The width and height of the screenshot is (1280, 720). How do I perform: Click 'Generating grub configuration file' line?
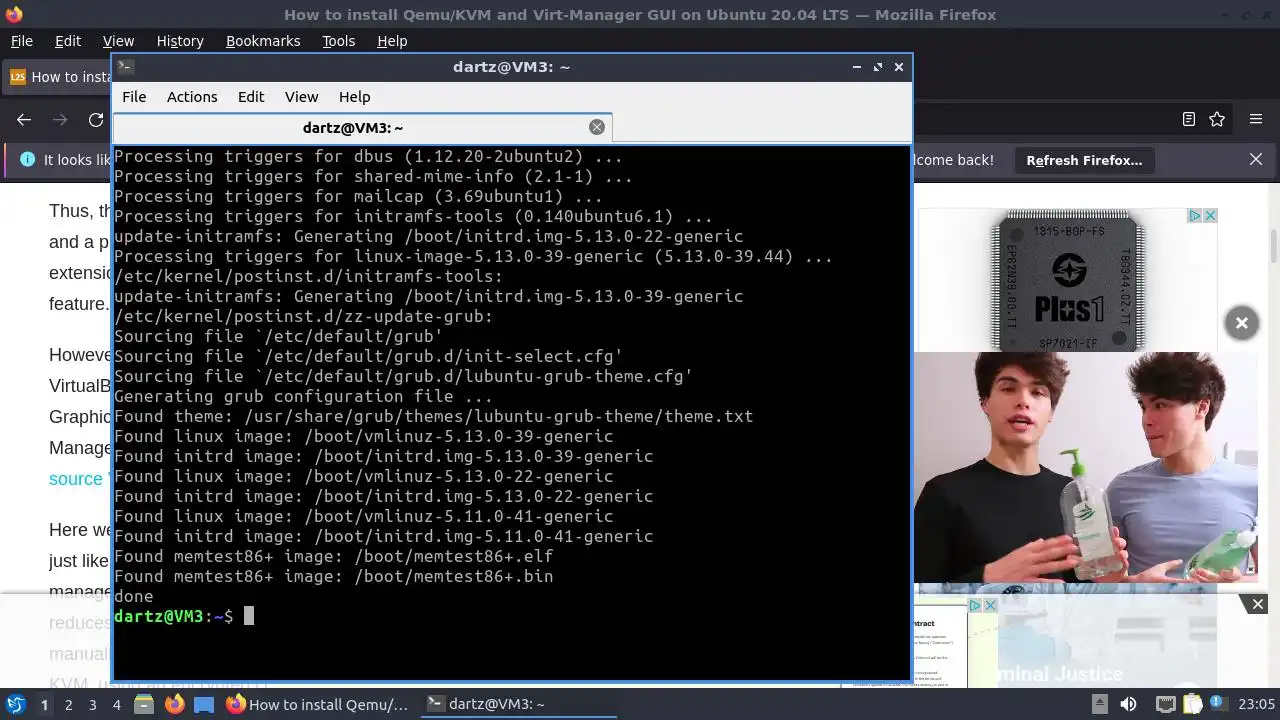[303, 396]
